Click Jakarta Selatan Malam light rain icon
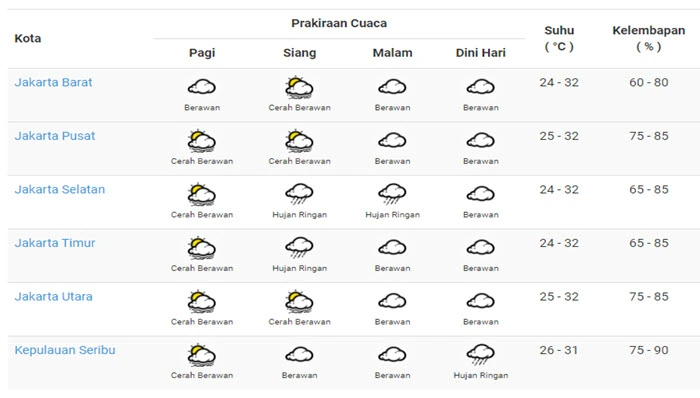 tap(392, 194)
